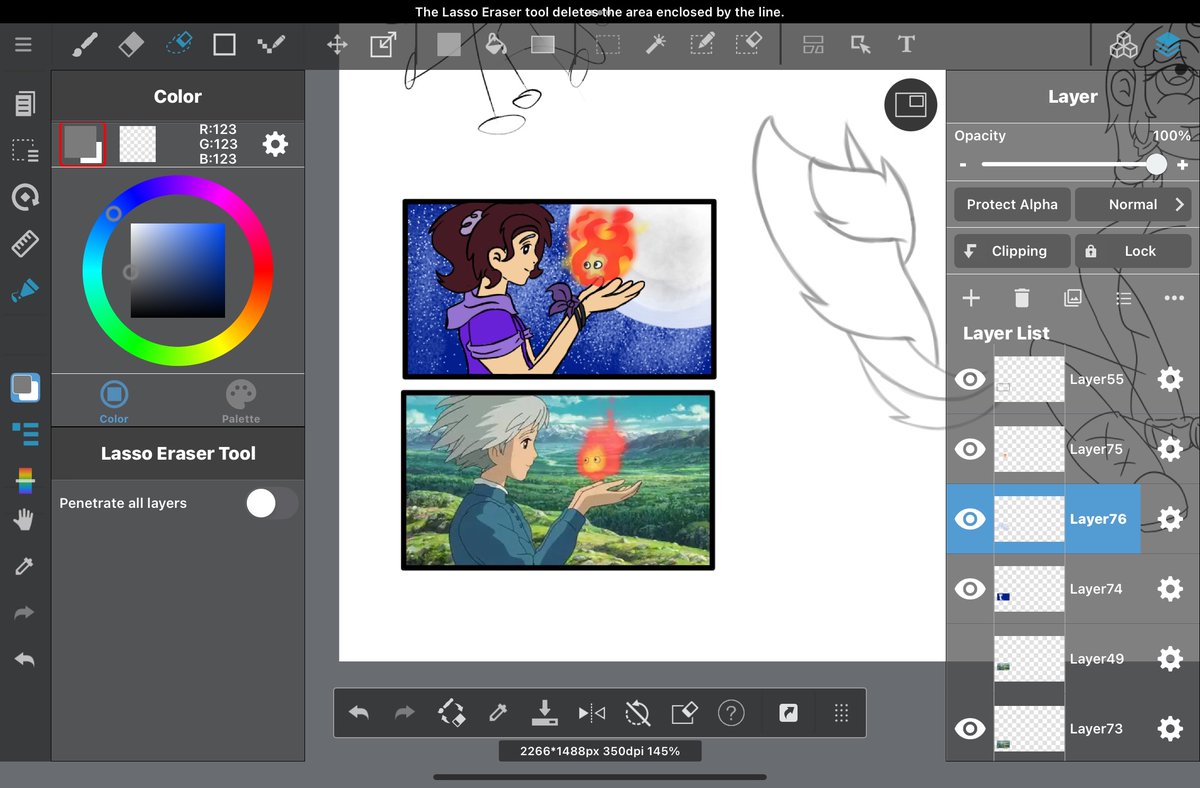Hide the Layer55 layer
The image size is (1200, 788).
click(x=969, y=379)
